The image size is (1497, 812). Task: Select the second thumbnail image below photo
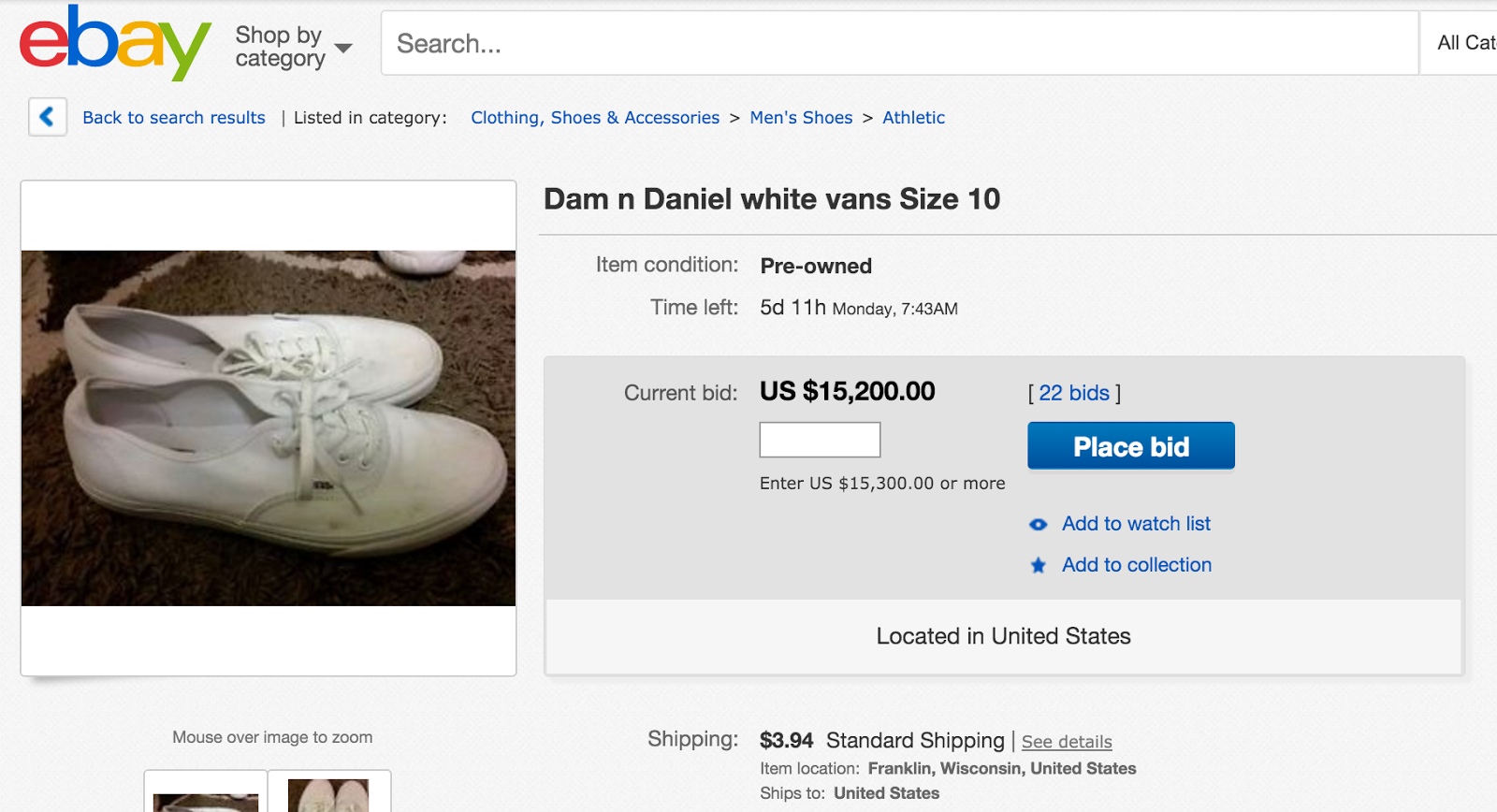329,793
